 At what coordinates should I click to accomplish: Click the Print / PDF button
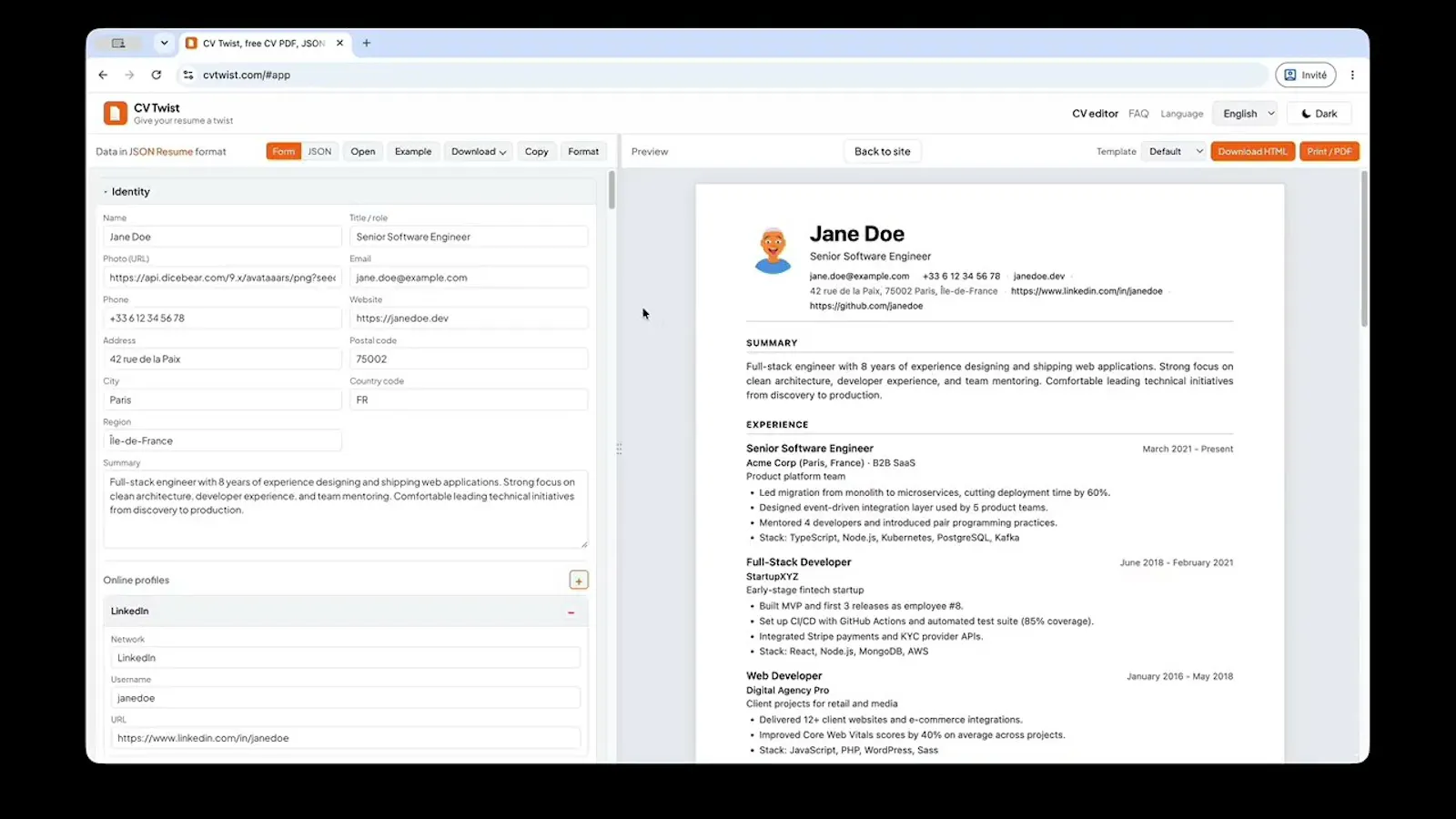point(1329,151)
